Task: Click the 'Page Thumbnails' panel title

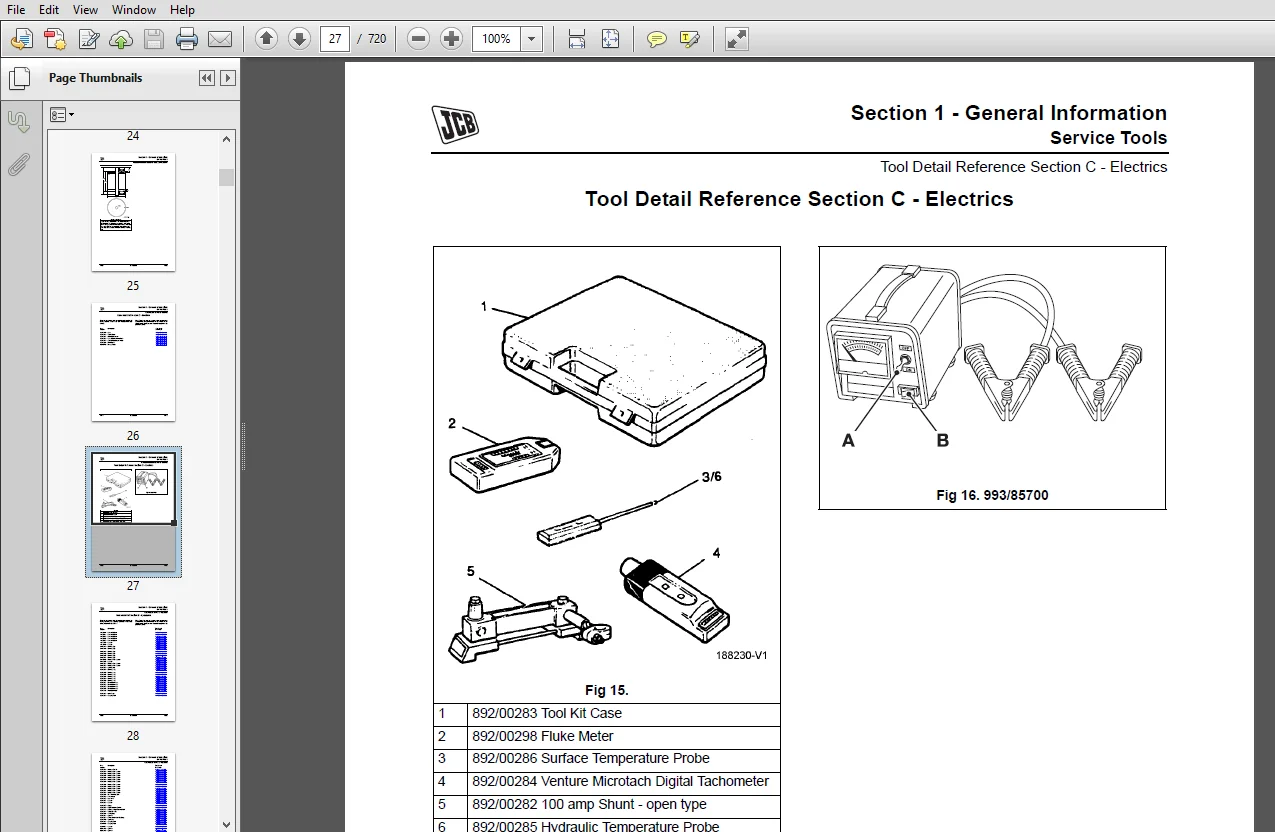Action: point(95,78)
